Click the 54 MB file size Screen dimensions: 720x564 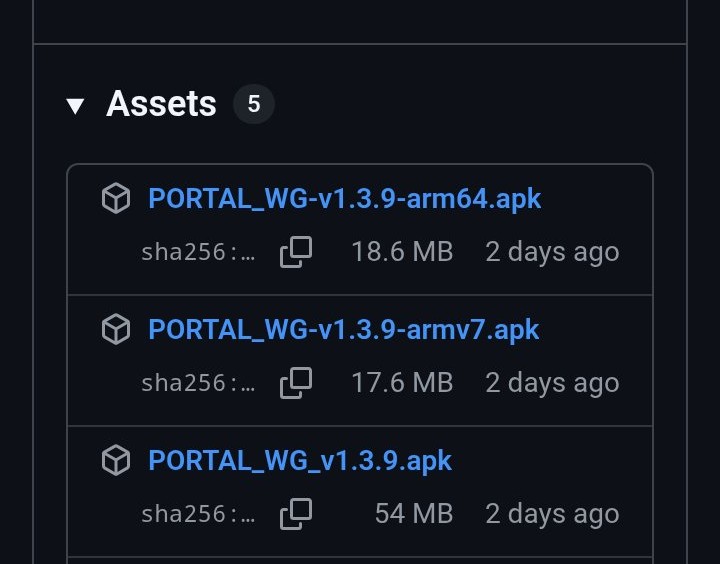413,514
